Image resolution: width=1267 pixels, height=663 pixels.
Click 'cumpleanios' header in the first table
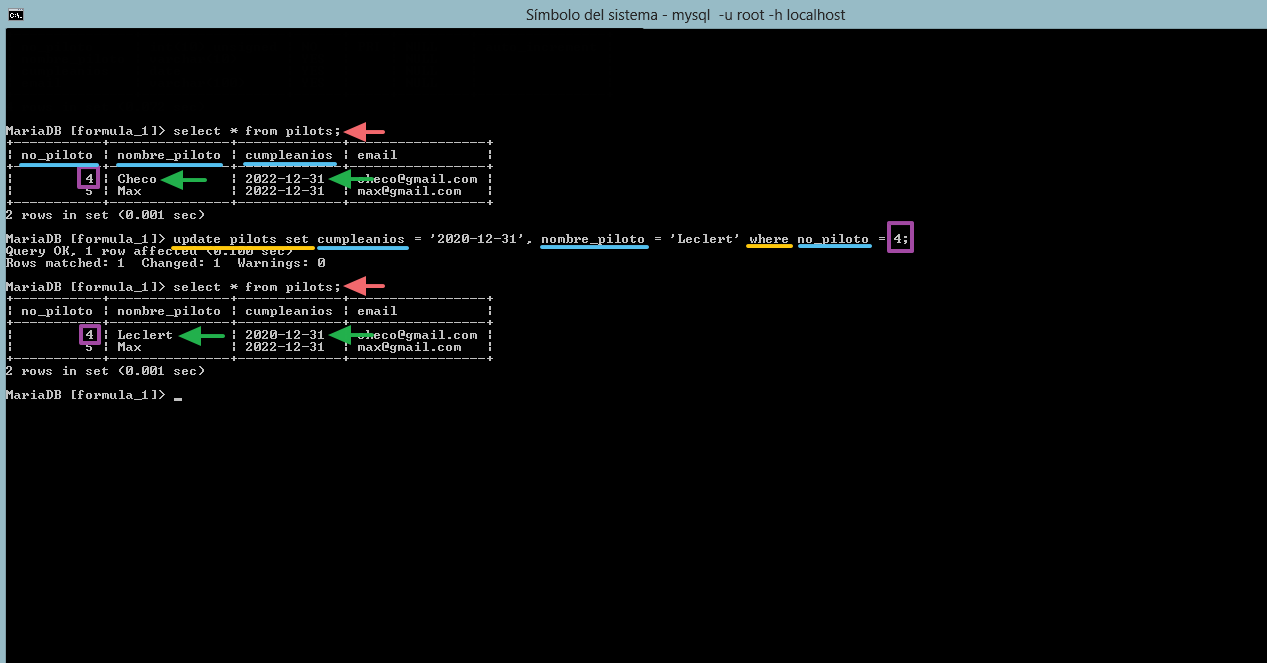288,155
